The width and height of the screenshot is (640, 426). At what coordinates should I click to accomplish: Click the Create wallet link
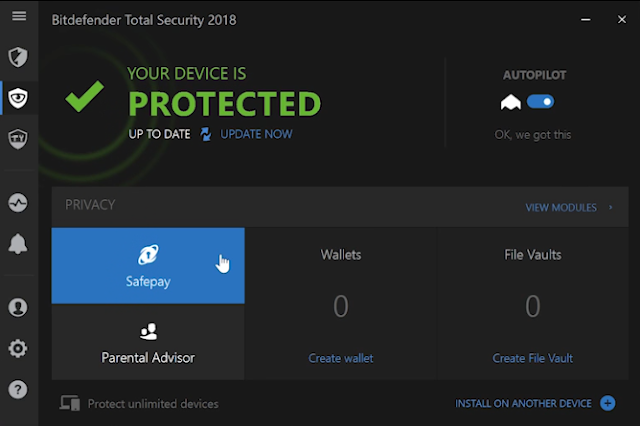(341, 358)
